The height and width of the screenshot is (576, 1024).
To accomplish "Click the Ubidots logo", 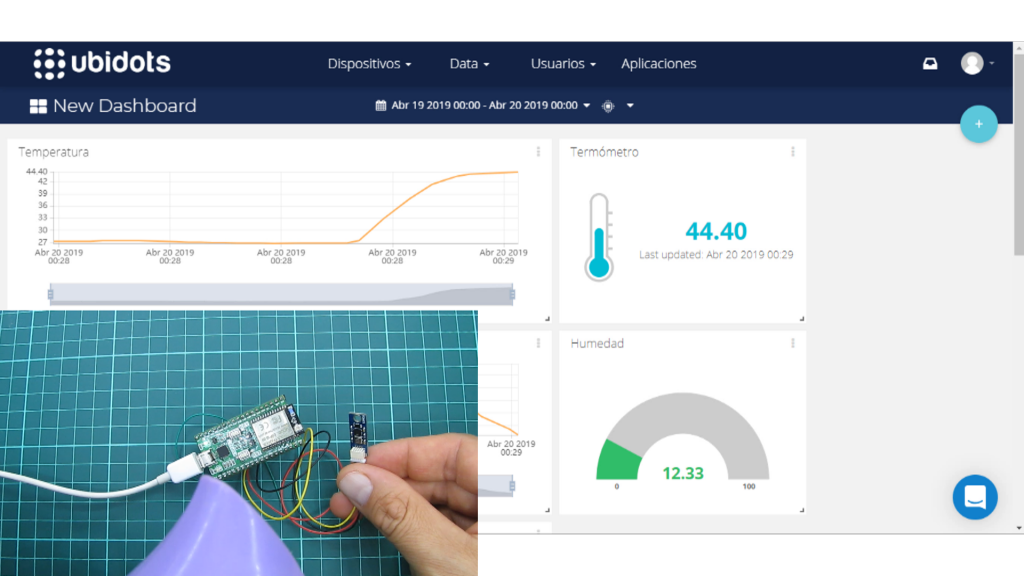I will pos(102,63).
